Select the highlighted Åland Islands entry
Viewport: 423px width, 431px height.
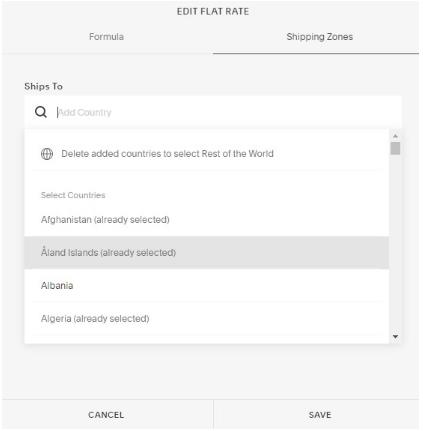pyautogui.click(x=206, y=252)
